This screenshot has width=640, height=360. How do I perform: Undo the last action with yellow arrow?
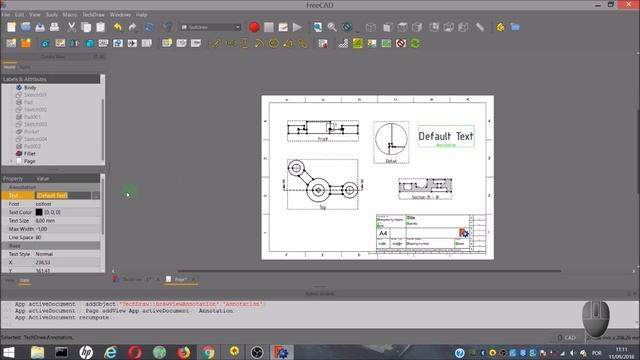[118, 27]
